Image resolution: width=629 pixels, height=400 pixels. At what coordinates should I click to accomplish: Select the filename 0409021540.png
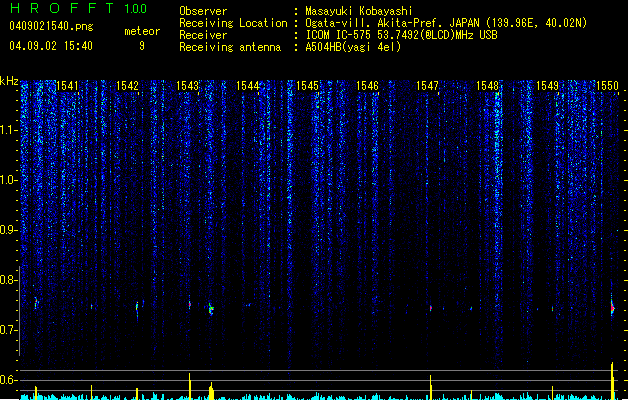click(51, 26)
